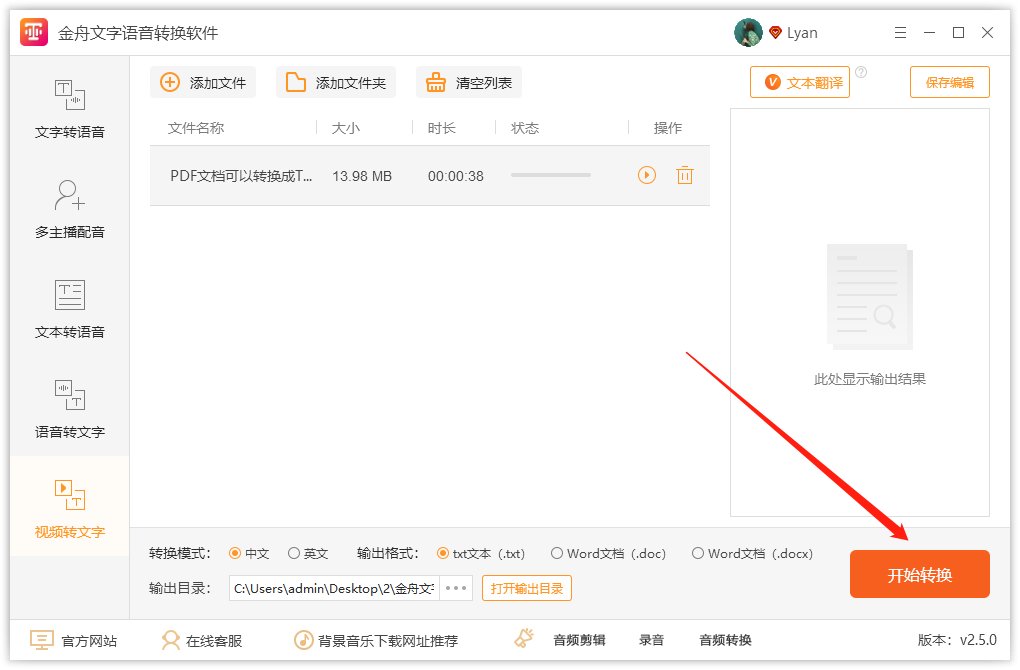The height and width of the screenshot is (670, 1020).
Task: Open the 语音转文字 panel
Action: [69, 407]
